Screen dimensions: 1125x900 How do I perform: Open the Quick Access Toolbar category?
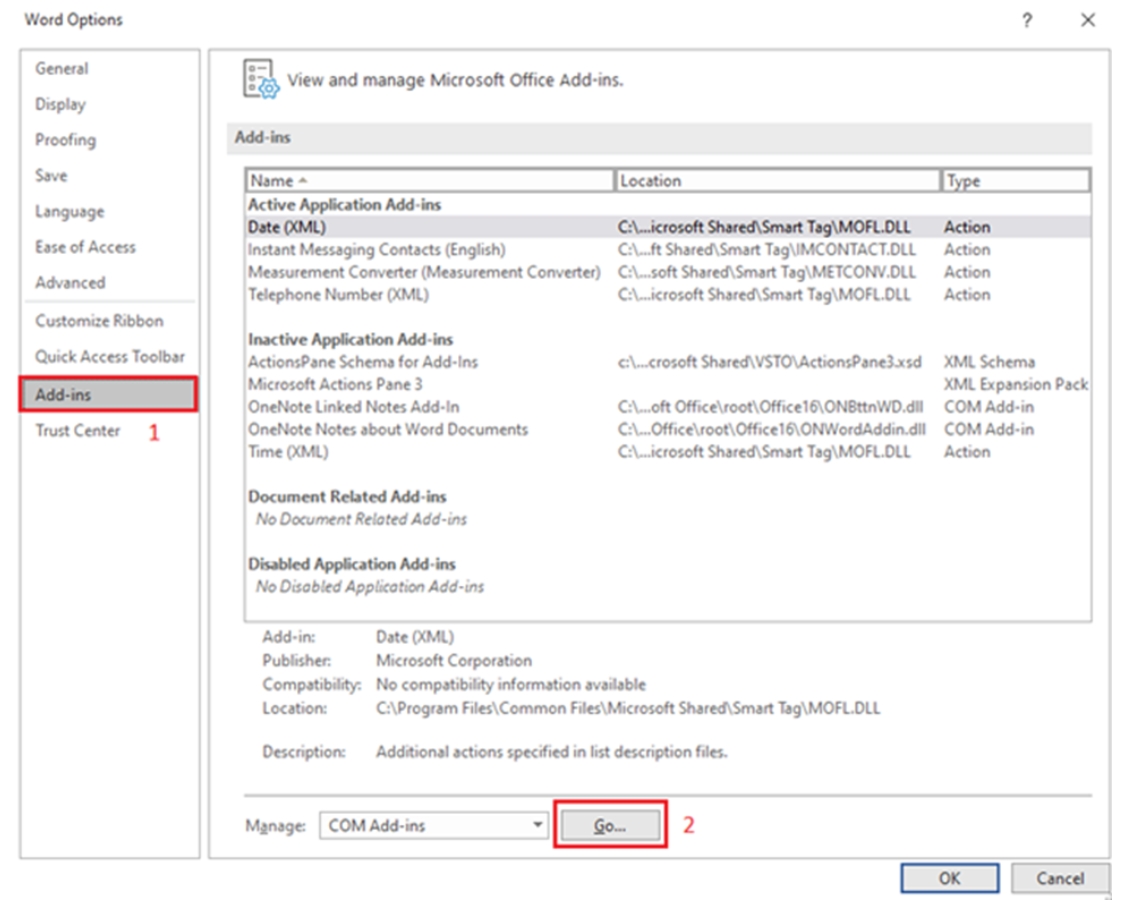tap(110, 357)
